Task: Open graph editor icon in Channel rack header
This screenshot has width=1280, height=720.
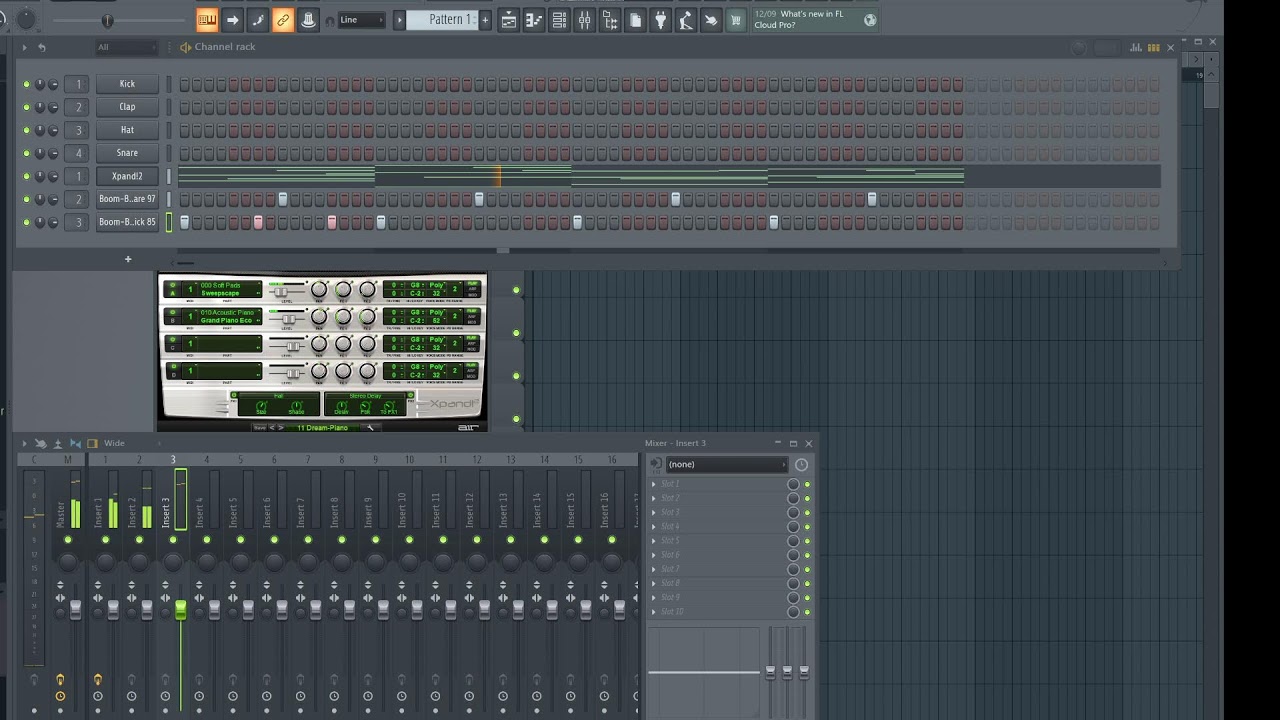Action: 1136,47
